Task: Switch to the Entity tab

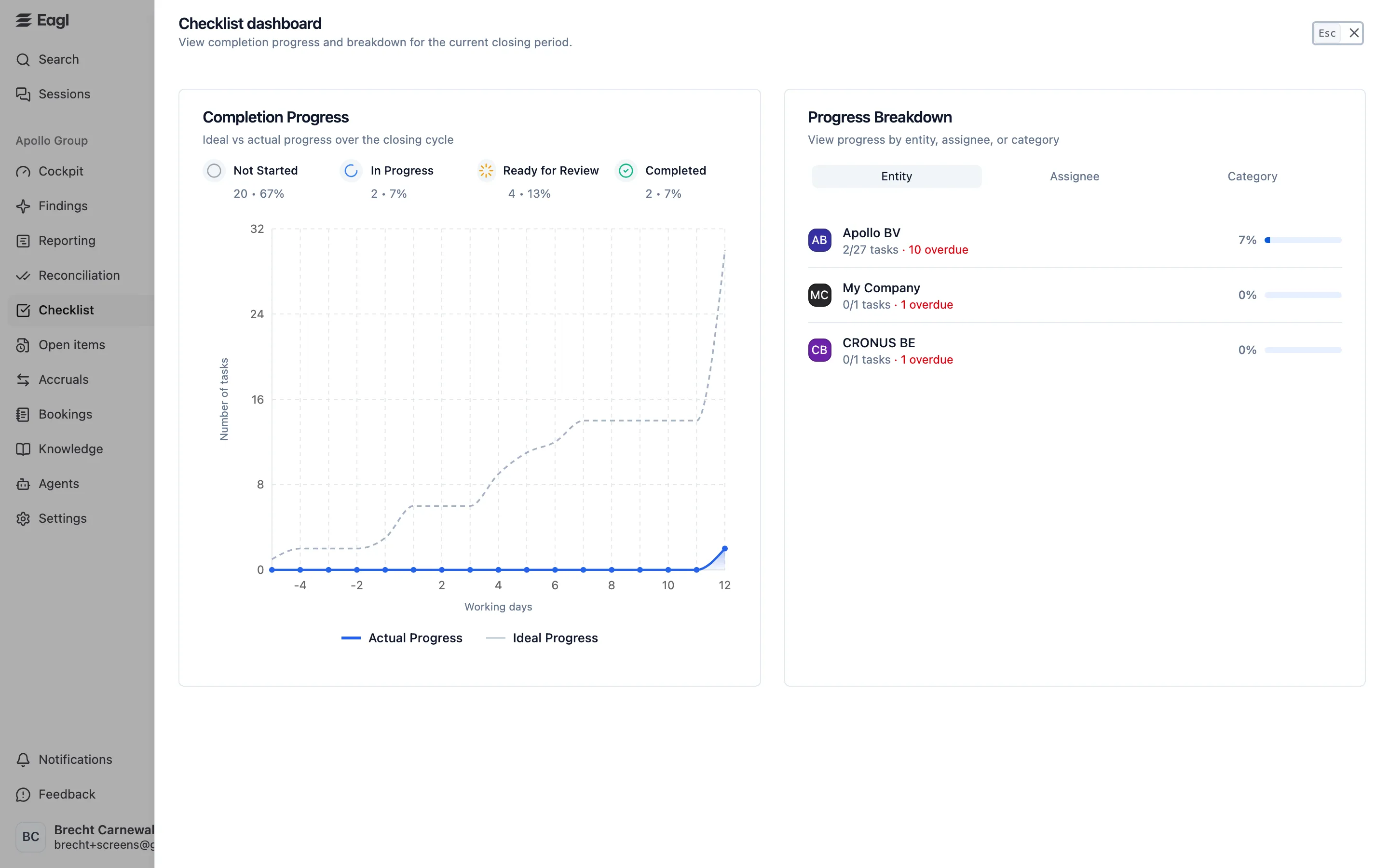Action: point(897,177)
